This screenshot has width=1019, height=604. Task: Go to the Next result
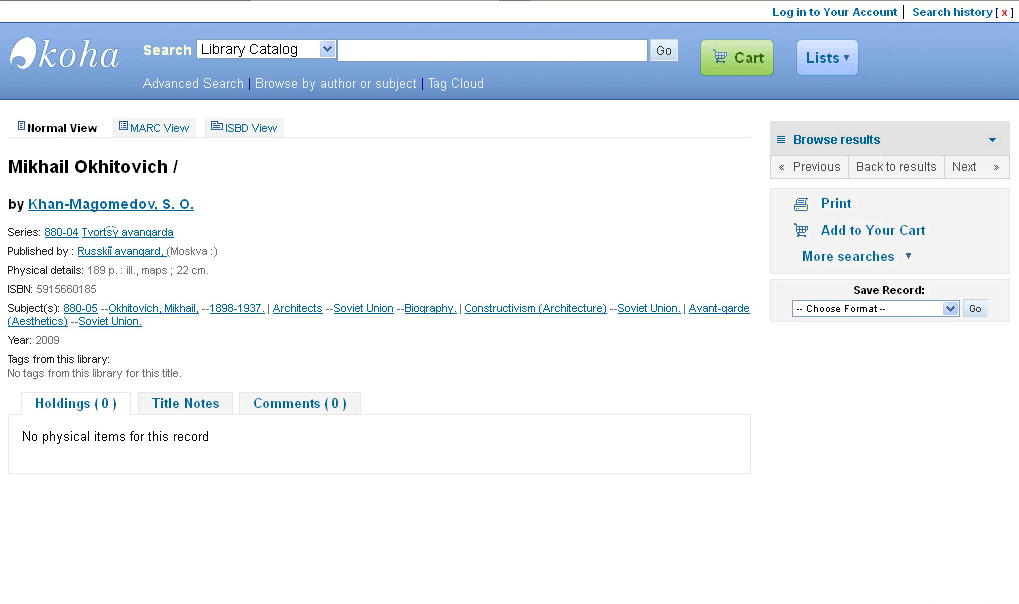[975, 167]
